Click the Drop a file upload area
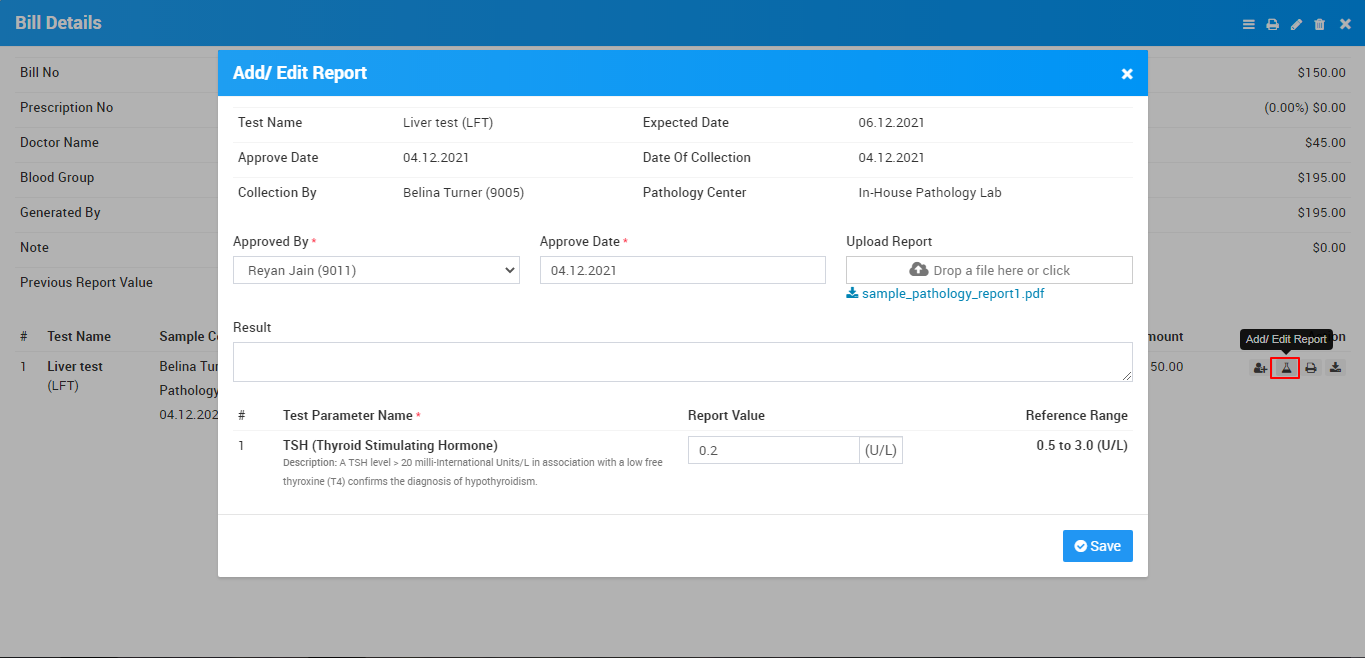Screen dimensions: 1365x658 (989, 270)
